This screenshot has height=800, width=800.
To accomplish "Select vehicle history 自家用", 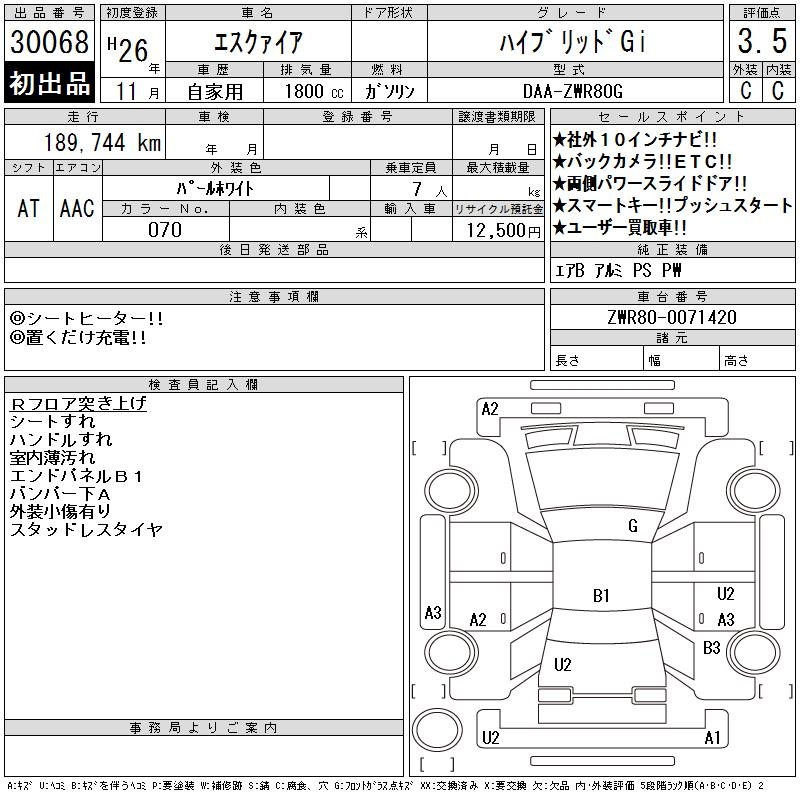I will coord(215,92).
